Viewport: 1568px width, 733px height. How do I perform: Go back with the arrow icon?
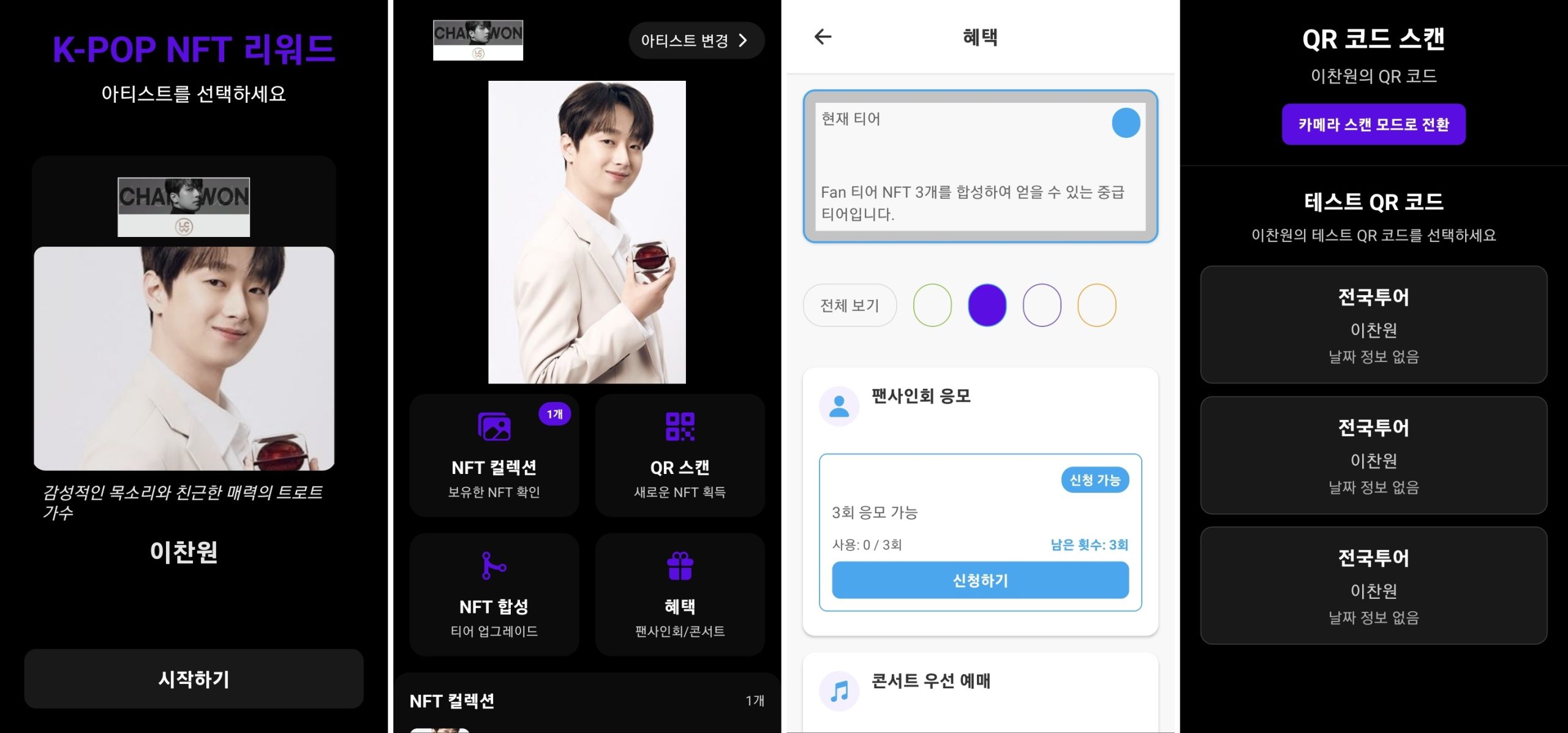pyautogui.click(x=823, y=37)
